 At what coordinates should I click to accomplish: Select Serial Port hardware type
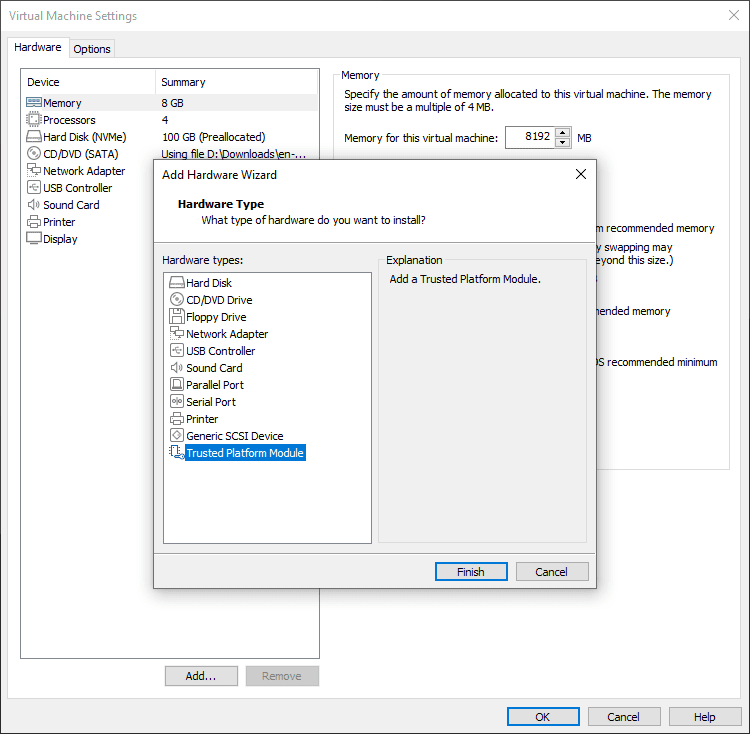(211, 402)
